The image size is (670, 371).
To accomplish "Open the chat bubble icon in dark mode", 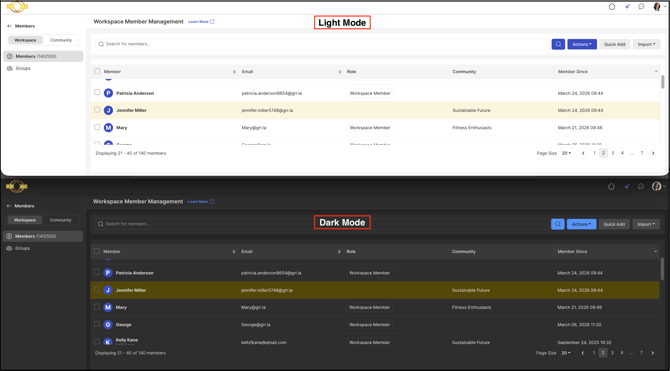I will pos(641,186).
